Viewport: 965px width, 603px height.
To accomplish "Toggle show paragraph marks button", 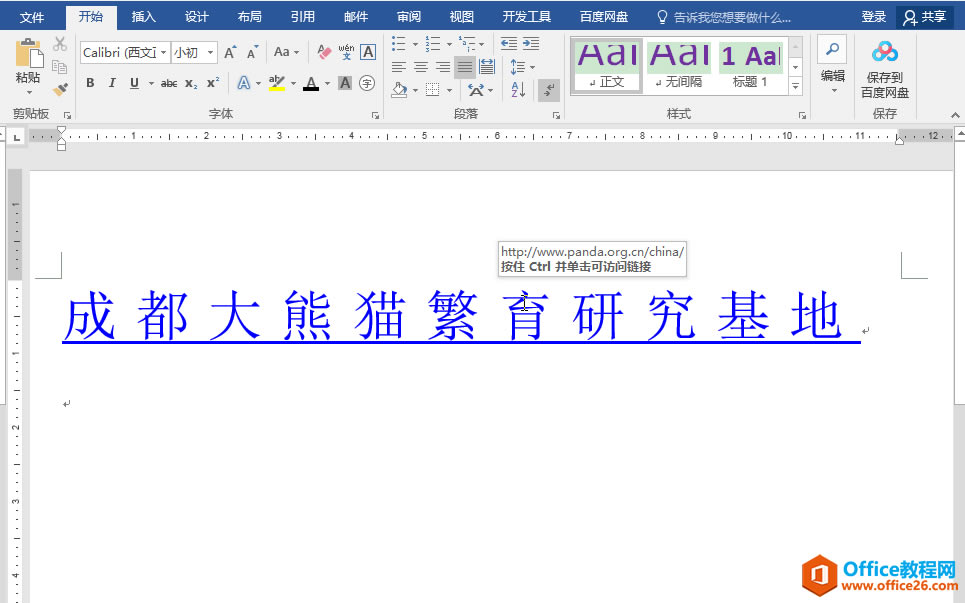I will coord(548,90).
